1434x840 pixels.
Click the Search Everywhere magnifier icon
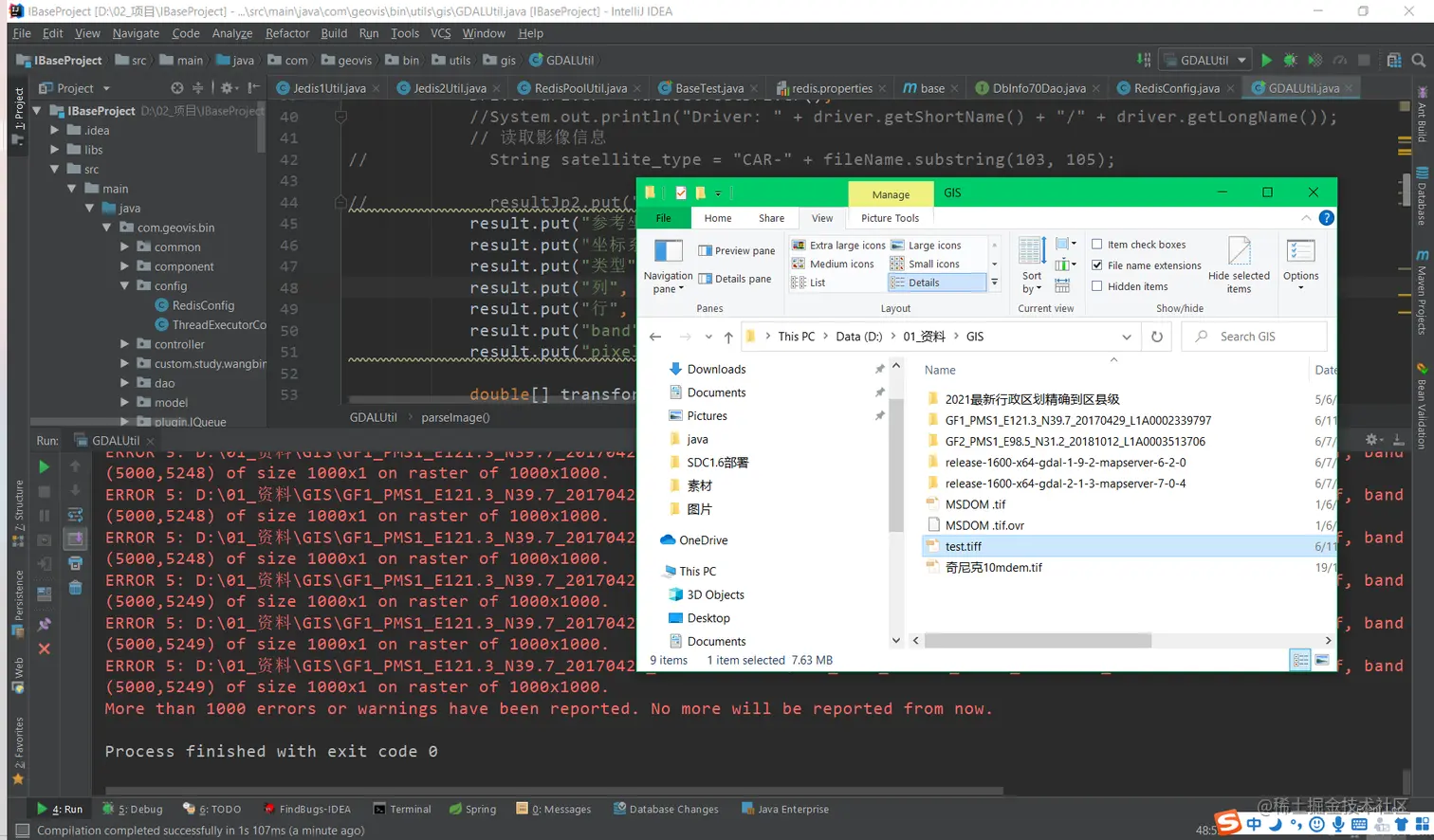1419,60
